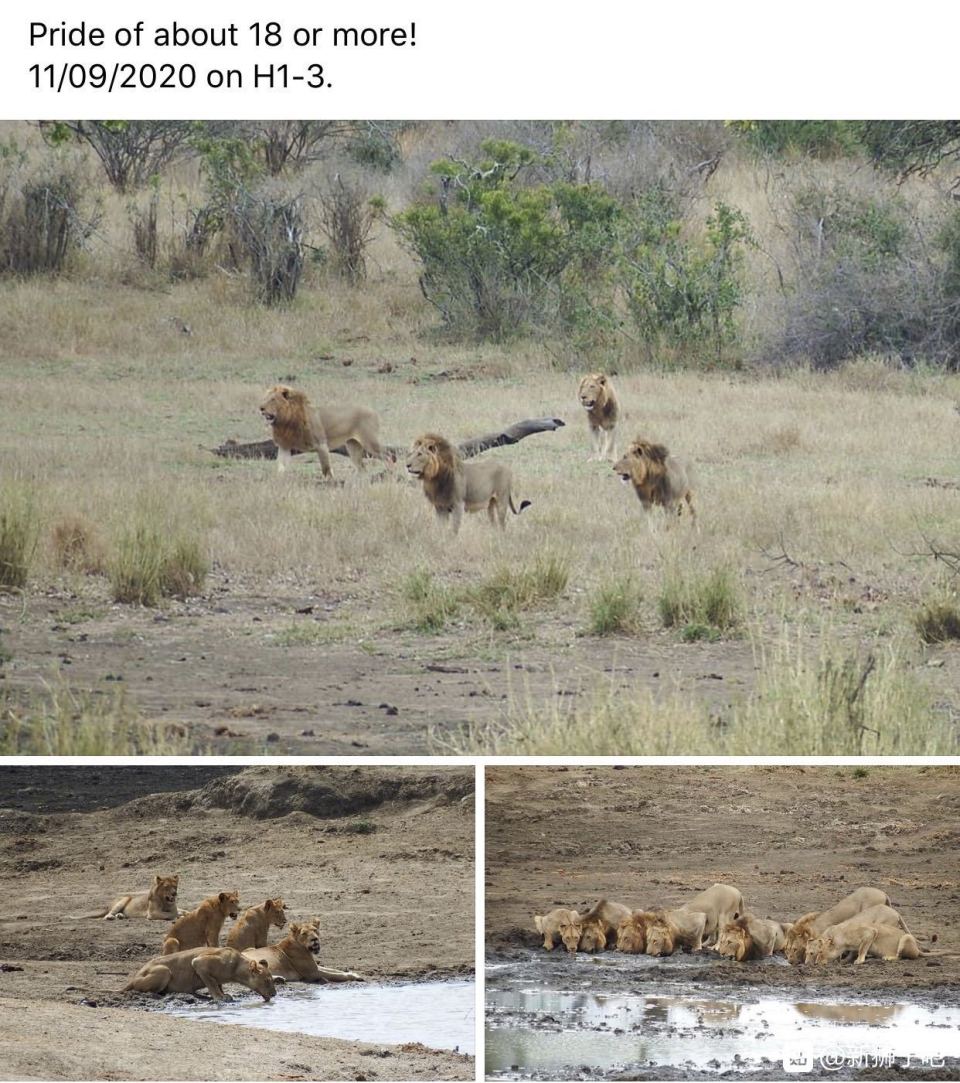Click the date text "11/09/2020"

(113, 75)
